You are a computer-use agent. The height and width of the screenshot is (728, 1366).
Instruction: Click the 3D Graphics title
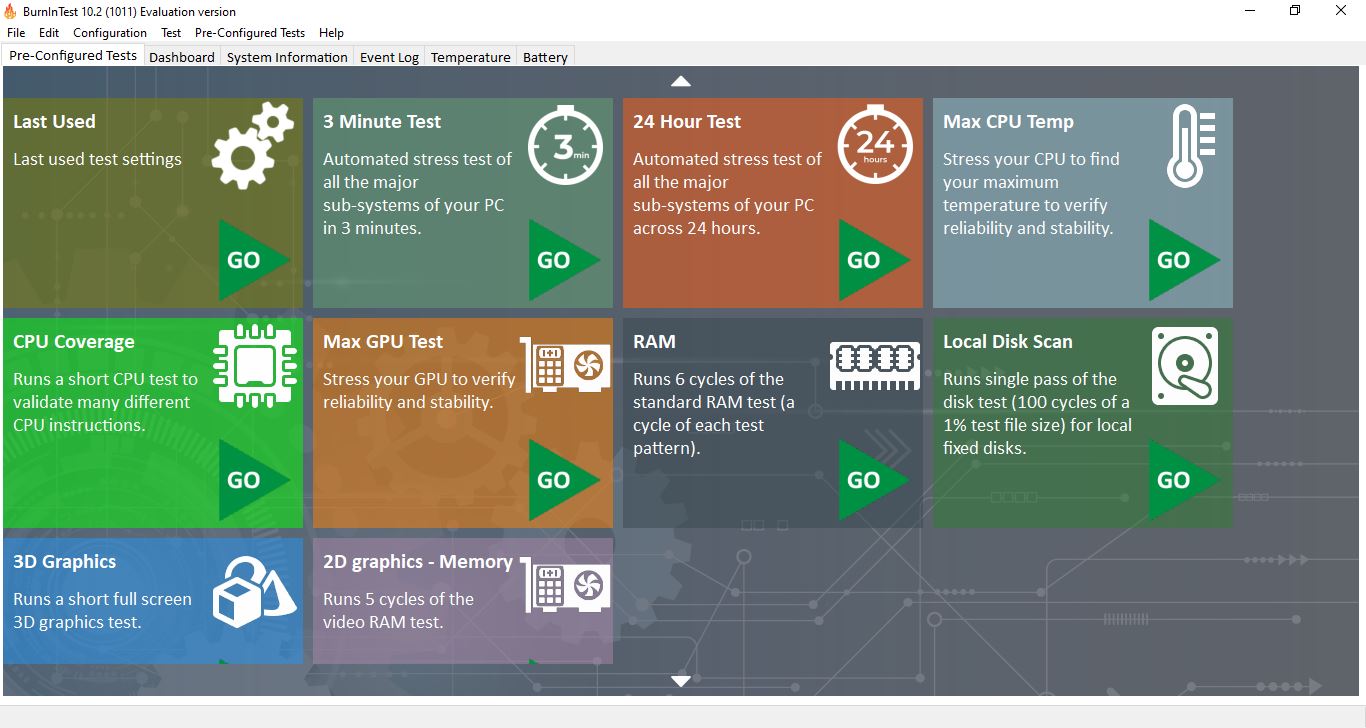point(64,562)
